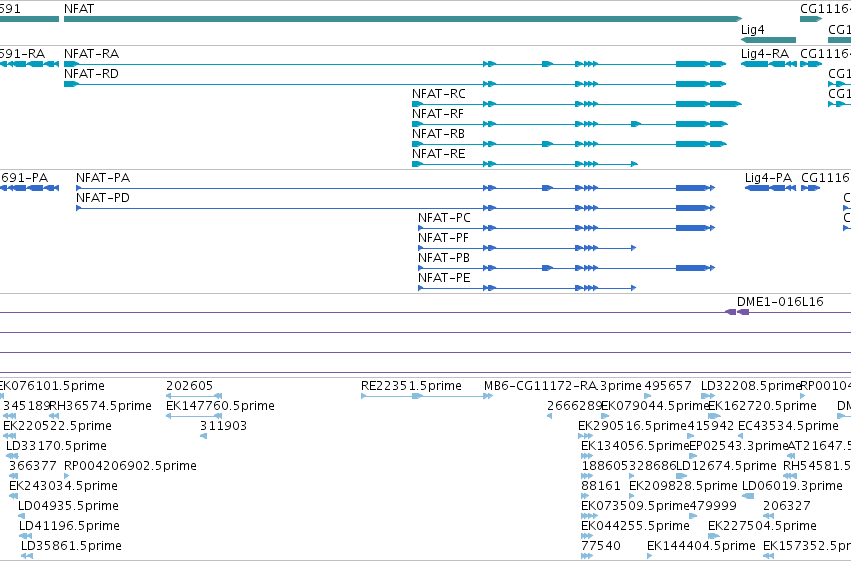Select EST 311903
The width and height of the screenshot is (851, 561).
(x=223, y=426)
